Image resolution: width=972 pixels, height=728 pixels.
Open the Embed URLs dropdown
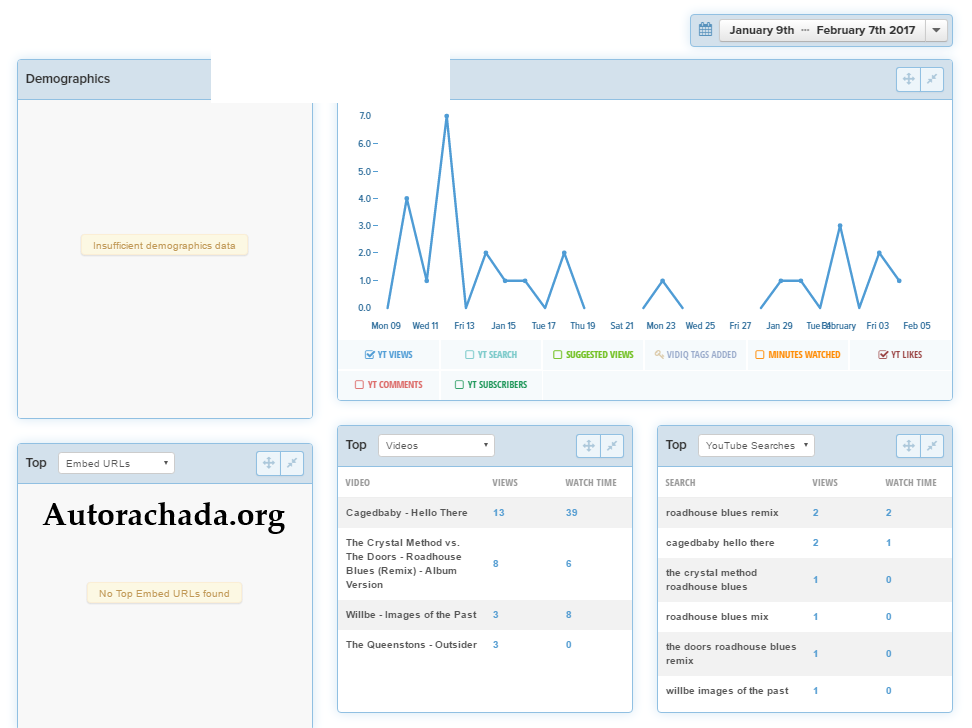point(116,463)
